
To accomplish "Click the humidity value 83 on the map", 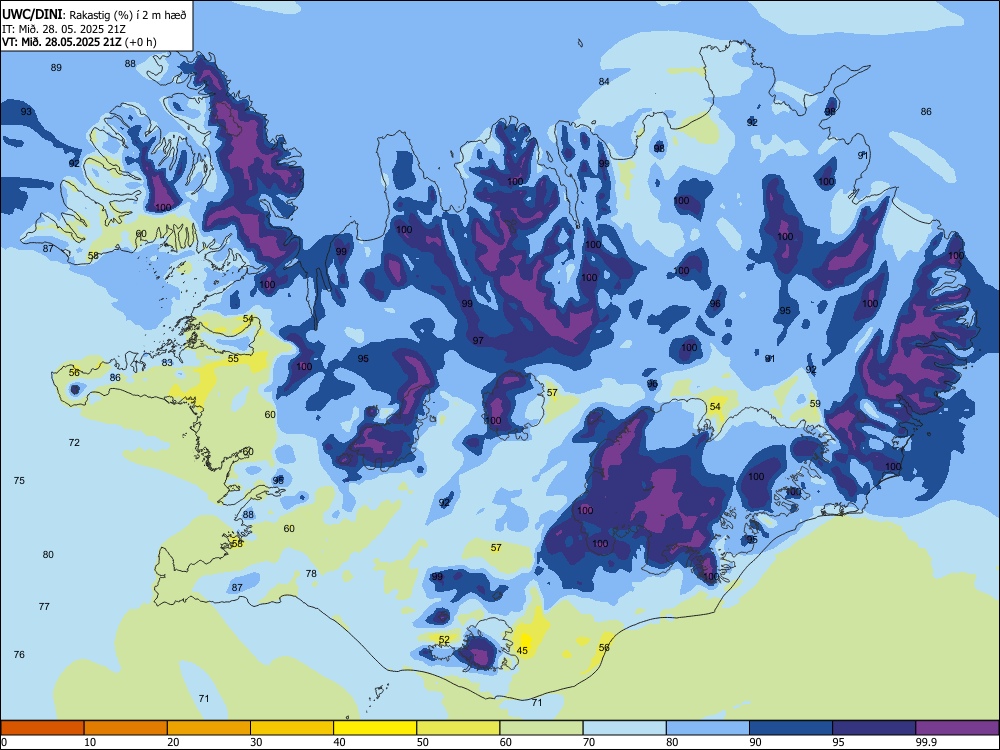I will tap(167, 363).
